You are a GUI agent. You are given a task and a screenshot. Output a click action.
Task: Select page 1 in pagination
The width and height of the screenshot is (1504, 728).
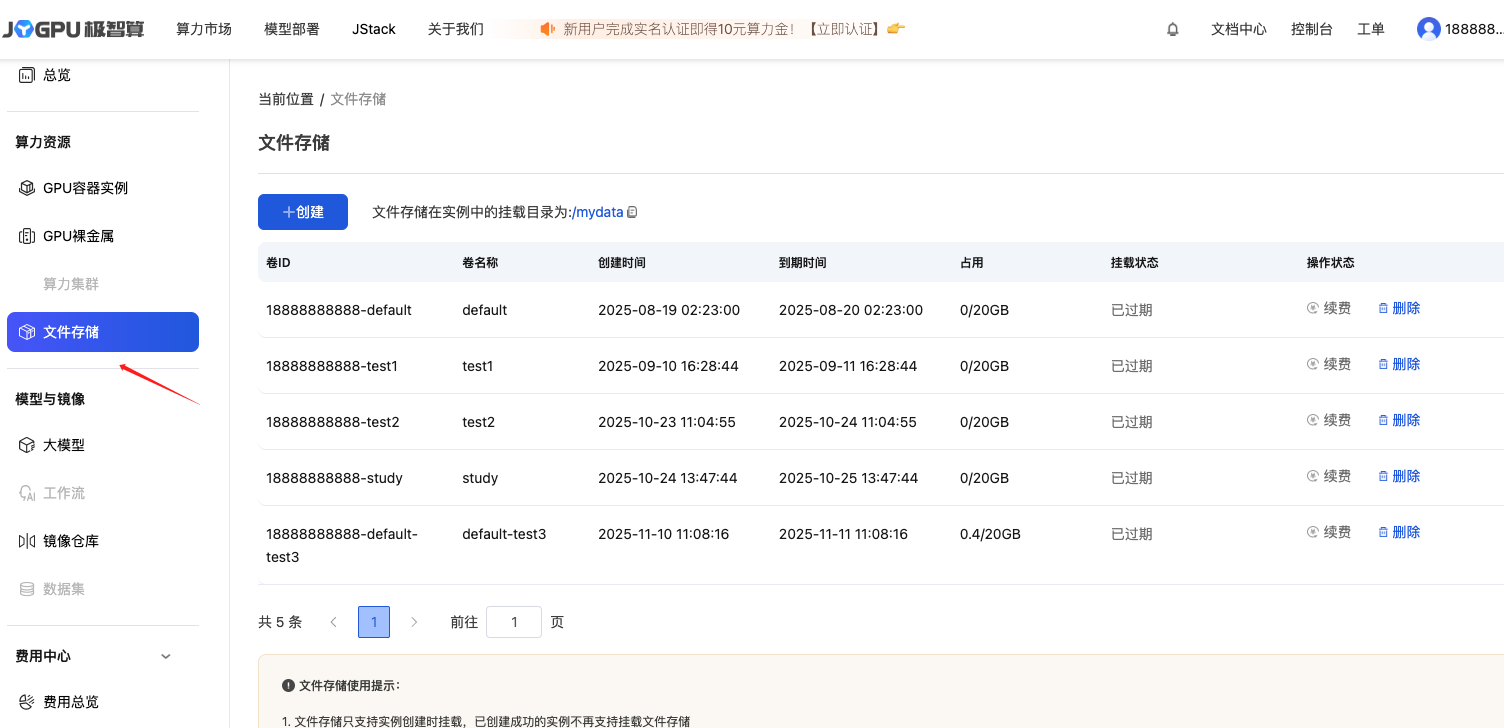click(374, 622)
